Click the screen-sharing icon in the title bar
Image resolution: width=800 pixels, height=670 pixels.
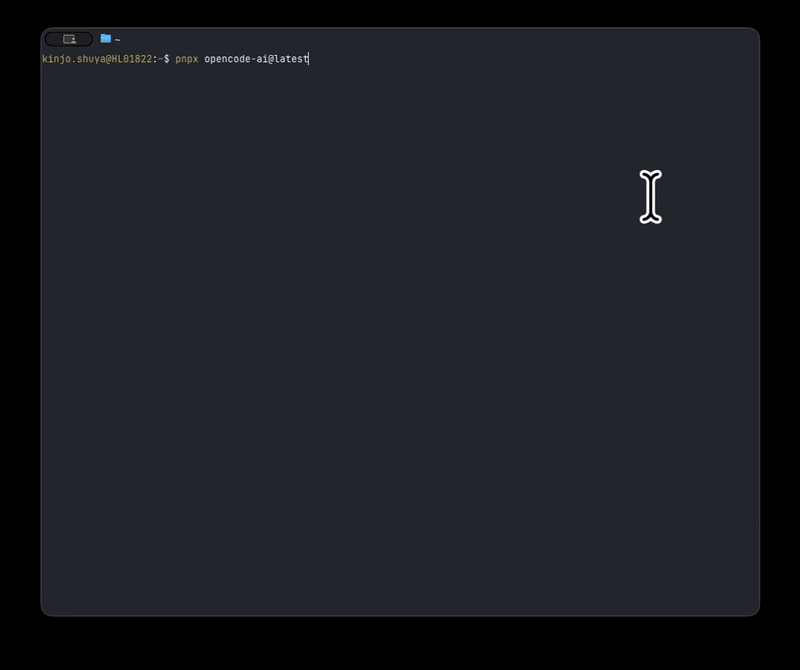[x=70, y=39]
